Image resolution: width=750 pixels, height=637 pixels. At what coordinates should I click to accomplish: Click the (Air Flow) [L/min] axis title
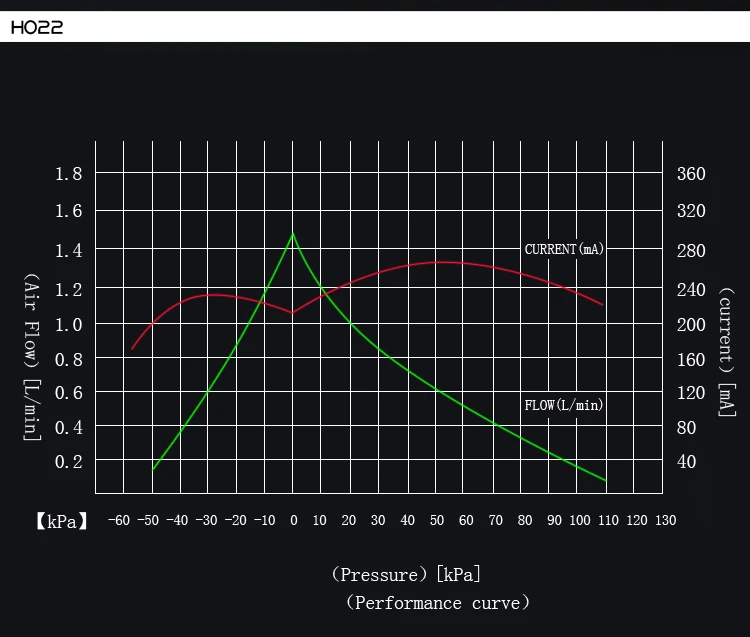32,357
